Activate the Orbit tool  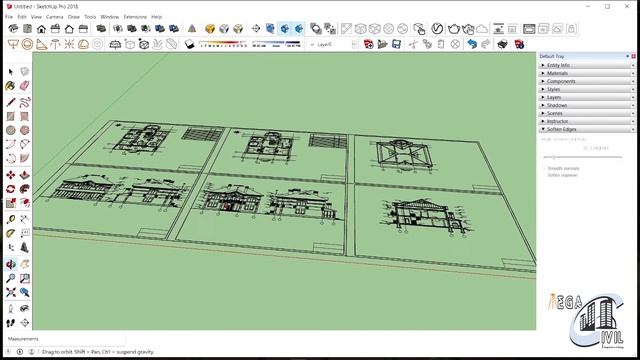pos(11,264)
